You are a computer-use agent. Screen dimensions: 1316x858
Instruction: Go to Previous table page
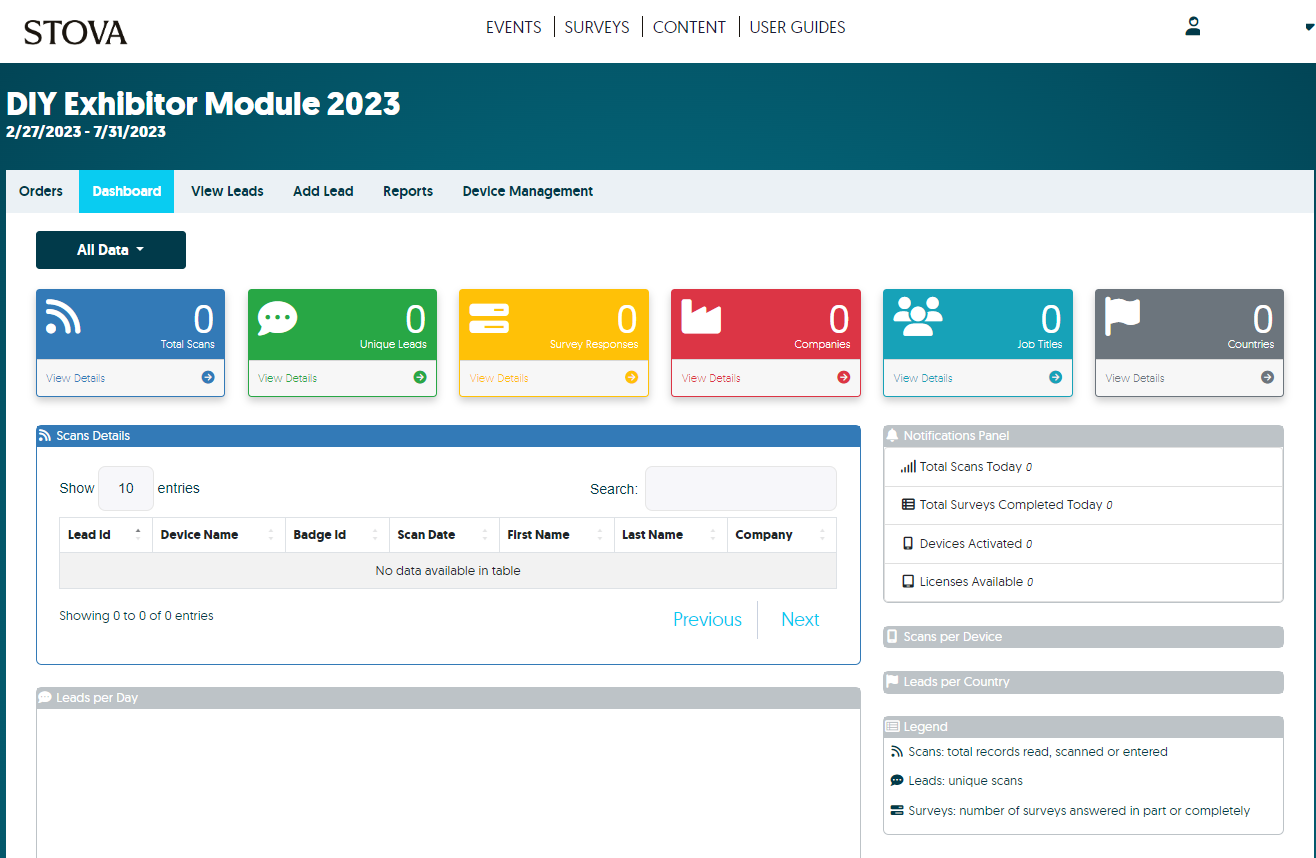point(707,620)
